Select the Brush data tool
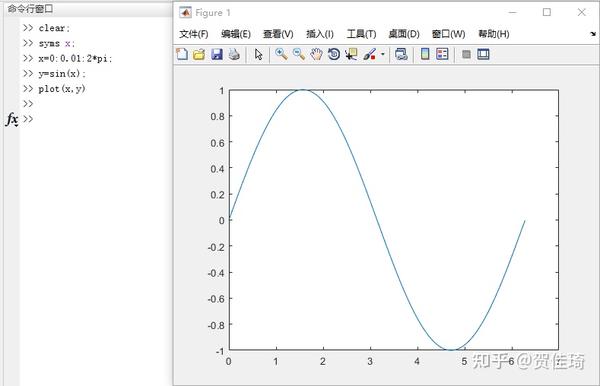The height and width of the screenshot is (386, 600). 369,54
